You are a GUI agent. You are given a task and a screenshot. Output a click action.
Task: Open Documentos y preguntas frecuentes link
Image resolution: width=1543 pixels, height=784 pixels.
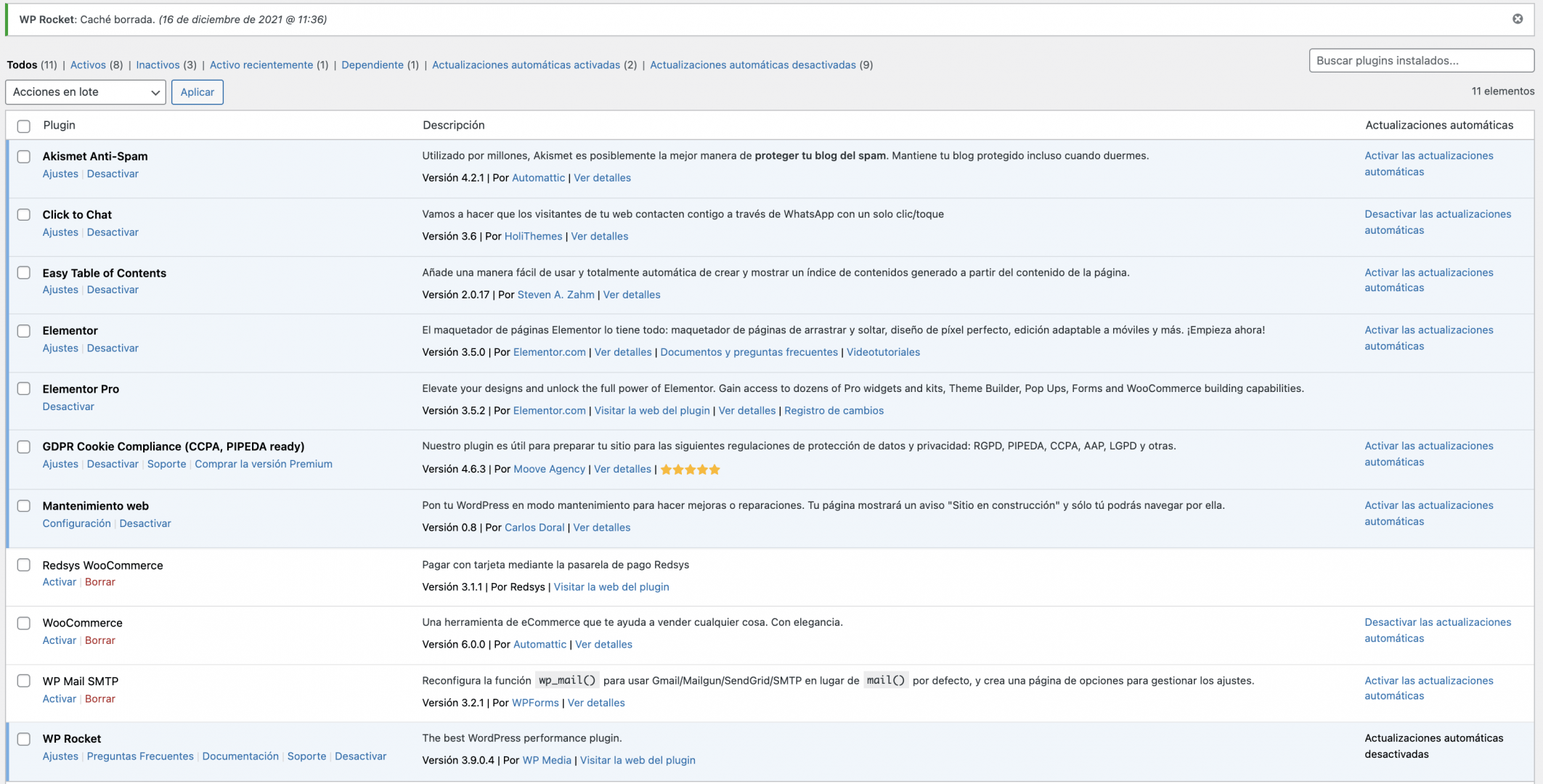click(x=749, y=353)
